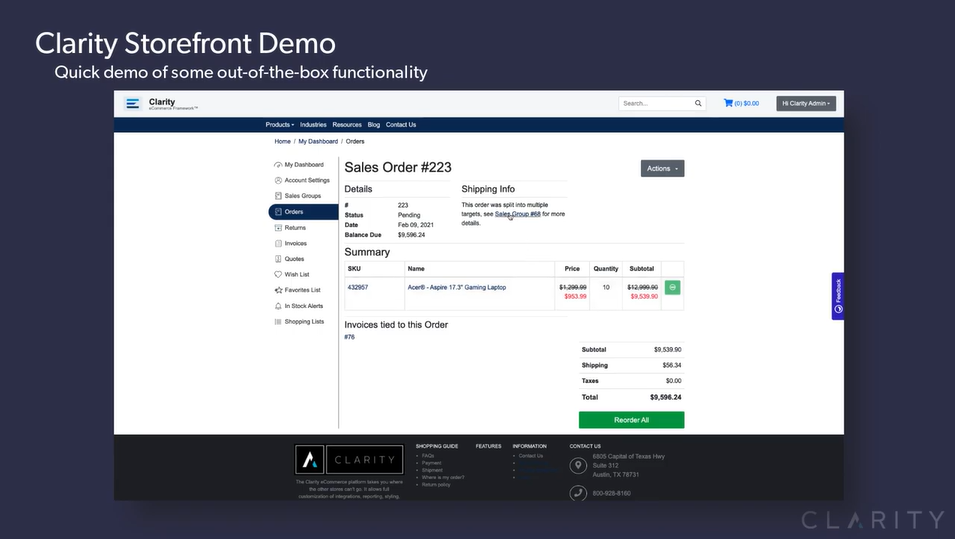This screenshot has width=955, height=539.
Task: Open the shopping cart icon
Action: (728, 103)
